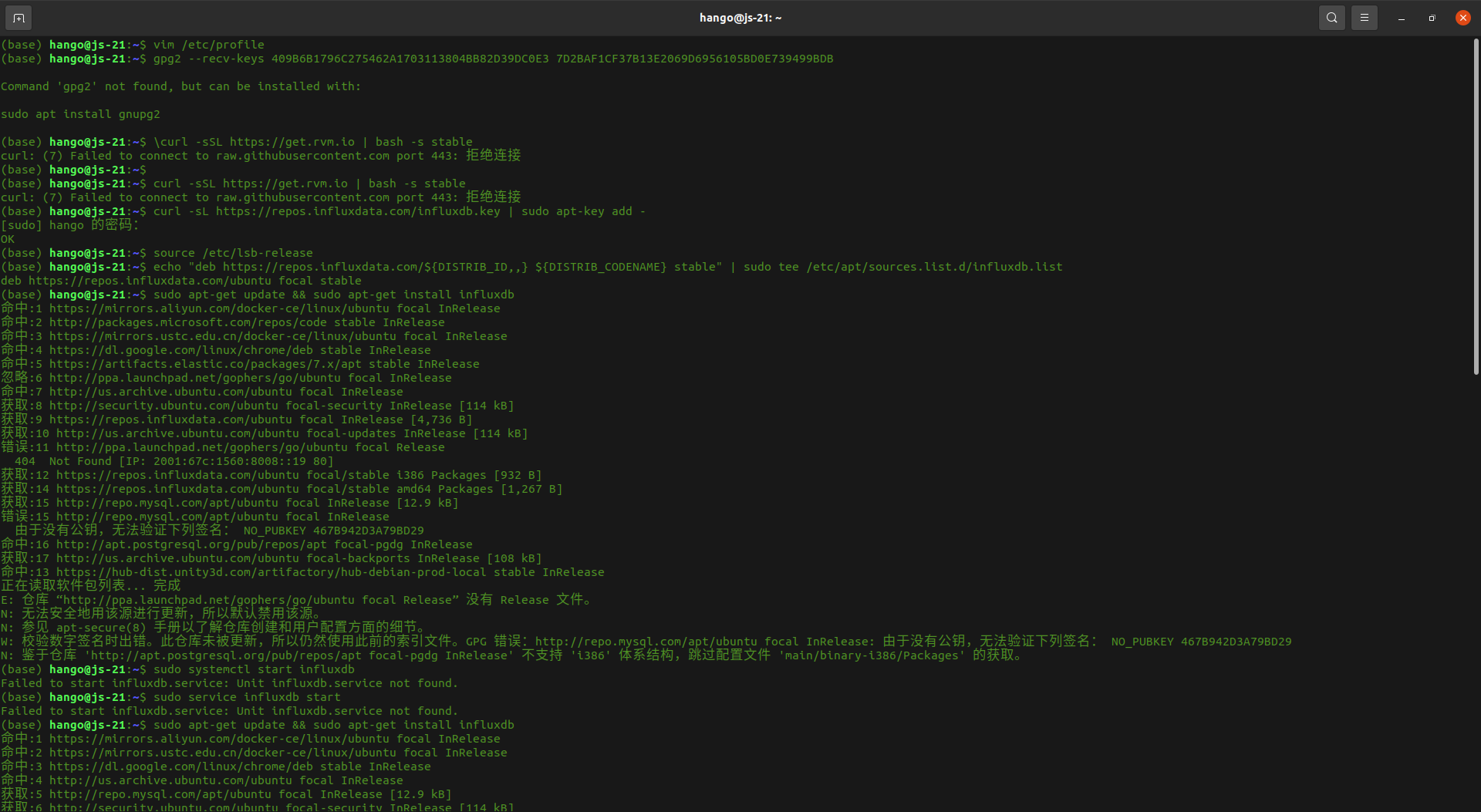Image resolution: width=1481 pixels, height=812 pixels.
Task: Click the "sudo systemctl start influxdb" command
Action: [x=254, y=669]
